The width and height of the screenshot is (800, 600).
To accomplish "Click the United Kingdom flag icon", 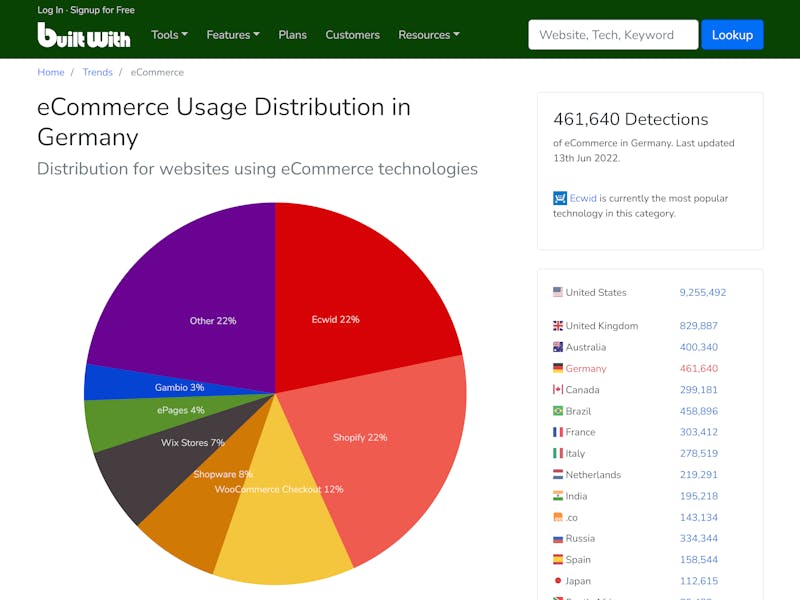I will click(558, 326).
